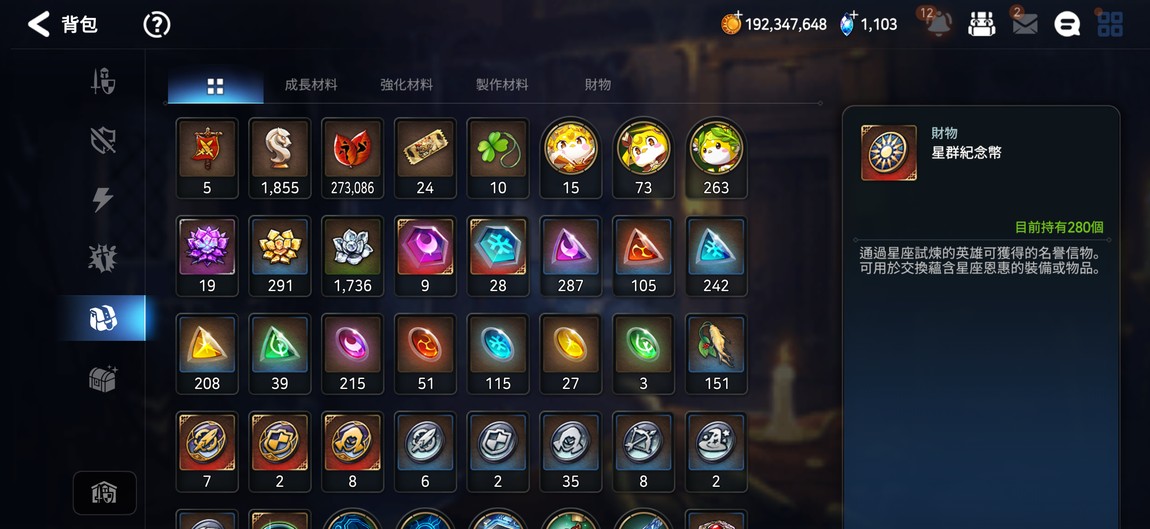Switch to the 製作材料 tab

point(502,85)
